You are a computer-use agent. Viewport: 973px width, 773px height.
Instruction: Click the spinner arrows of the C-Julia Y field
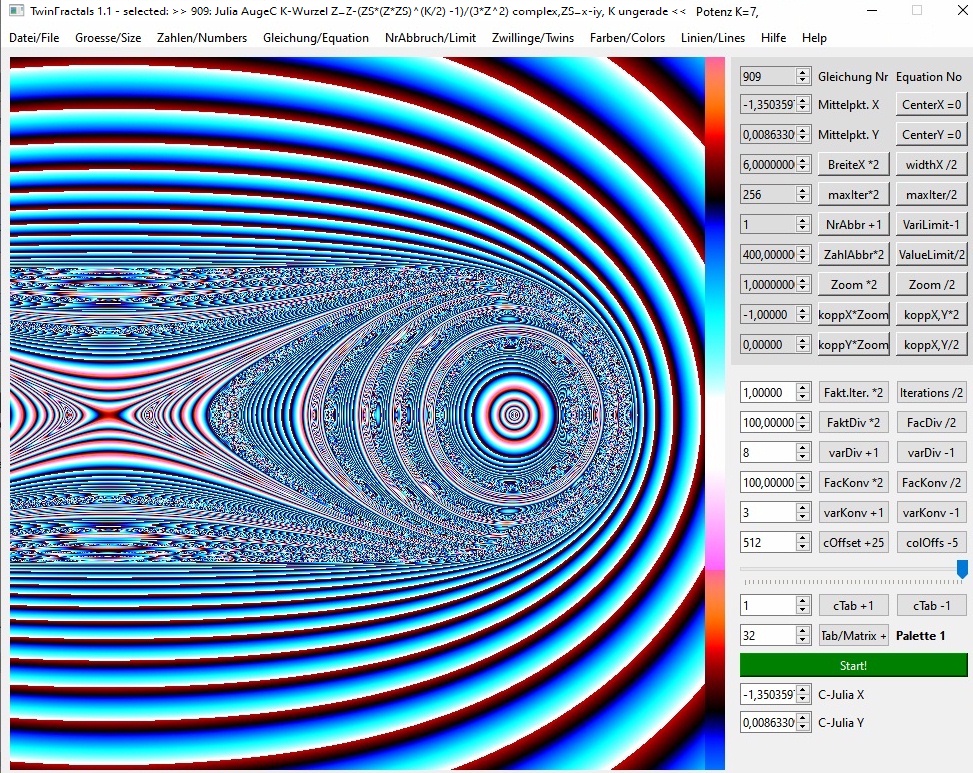click(x=803, y=722)
